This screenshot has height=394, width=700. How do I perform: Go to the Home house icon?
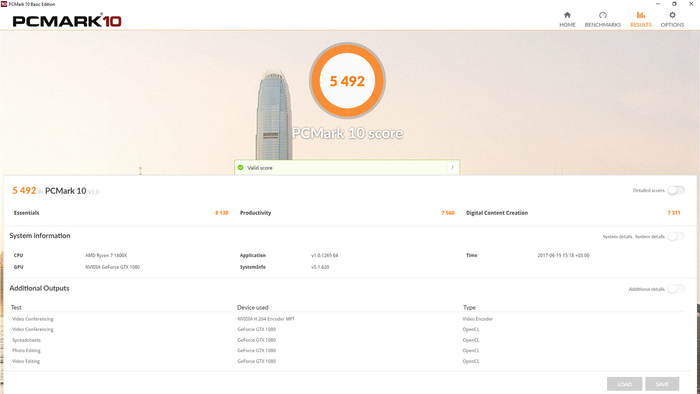point(567,15)
